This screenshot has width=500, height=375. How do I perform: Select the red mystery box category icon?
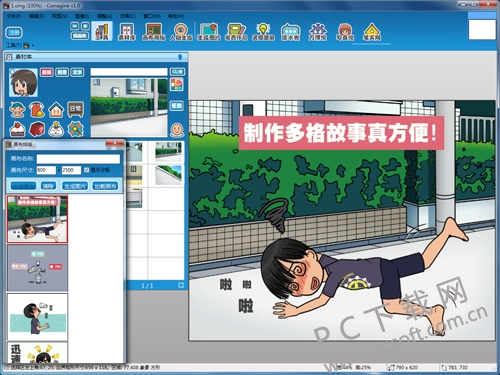[37, 129]
